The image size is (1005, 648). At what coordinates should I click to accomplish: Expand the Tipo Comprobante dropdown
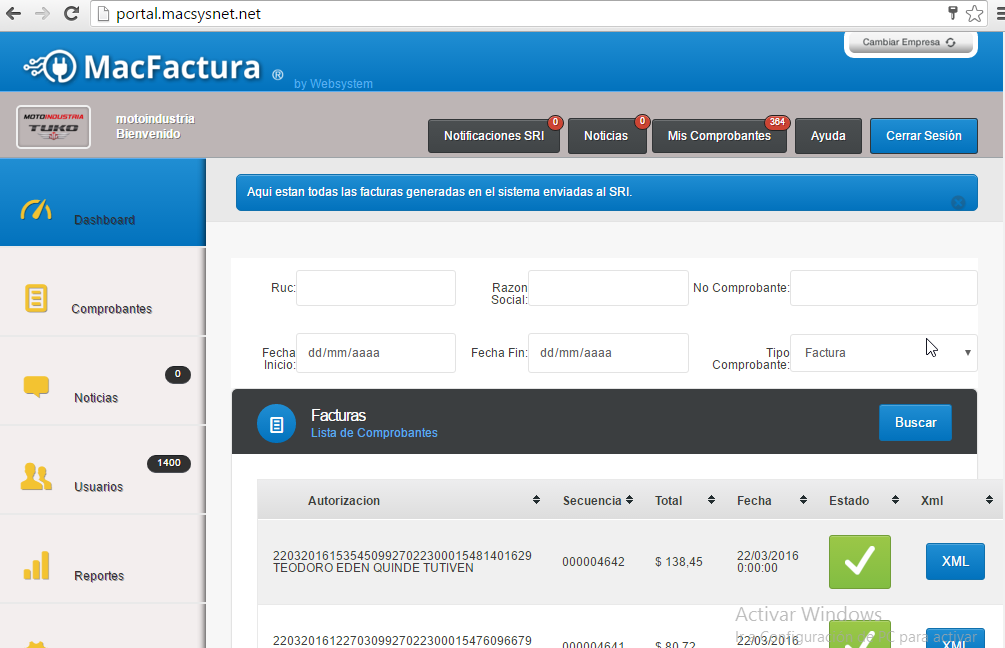click(884, 353)
